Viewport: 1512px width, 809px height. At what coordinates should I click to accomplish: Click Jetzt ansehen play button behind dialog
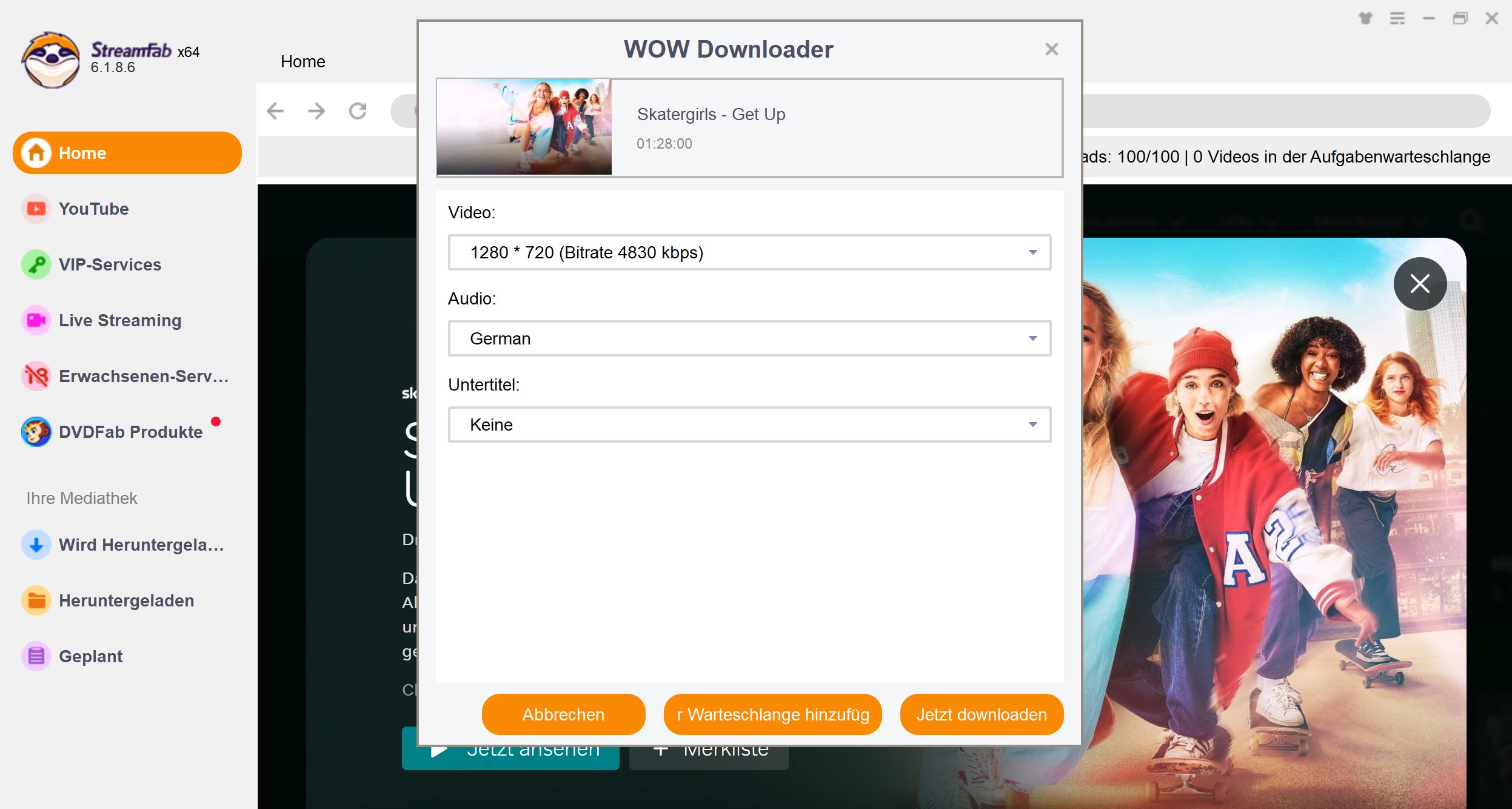(x=510, y=757)
